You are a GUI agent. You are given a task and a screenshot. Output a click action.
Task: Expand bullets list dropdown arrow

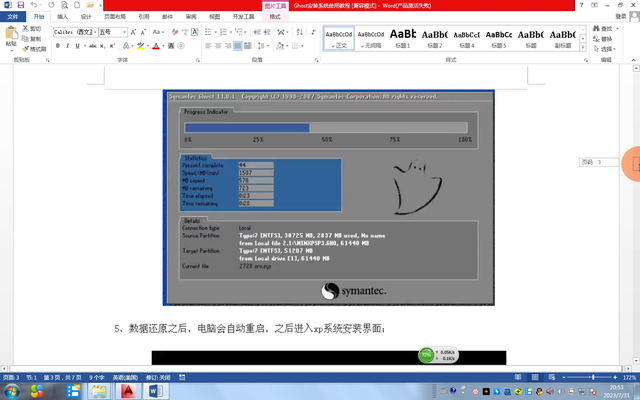click(215, 32)
